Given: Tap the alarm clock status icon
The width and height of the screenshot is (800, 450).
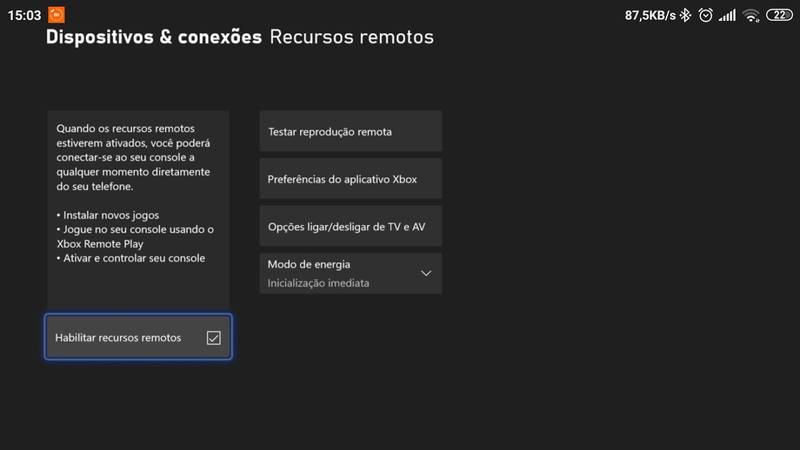Looking at the screenshot, I should [706, 15].
